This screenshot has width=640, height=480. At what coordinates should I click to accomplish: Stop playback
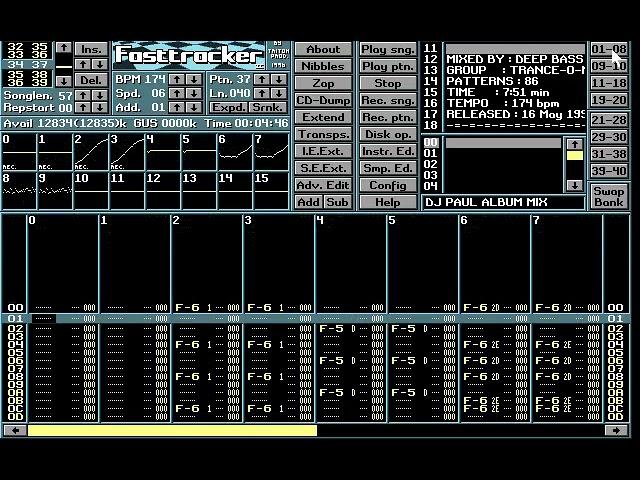pyautogui.click(x=388, y=83)
